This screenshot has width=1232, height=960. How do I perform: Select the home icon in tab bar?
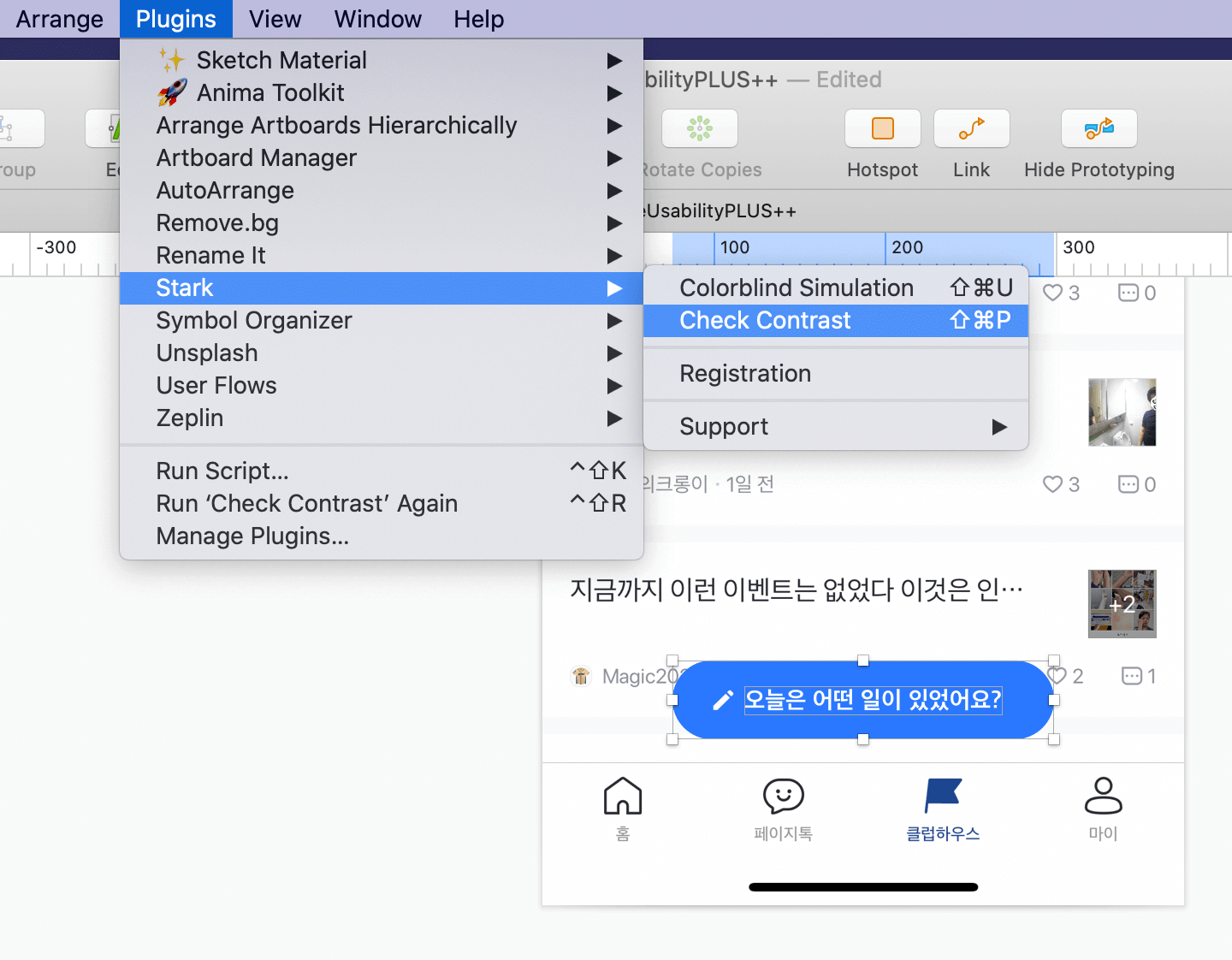coord(622,796)
